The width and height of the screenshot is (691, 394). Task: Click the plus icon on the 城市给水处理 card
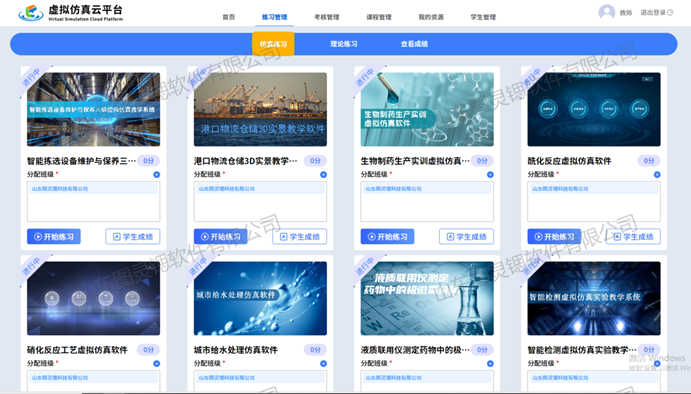323,364
